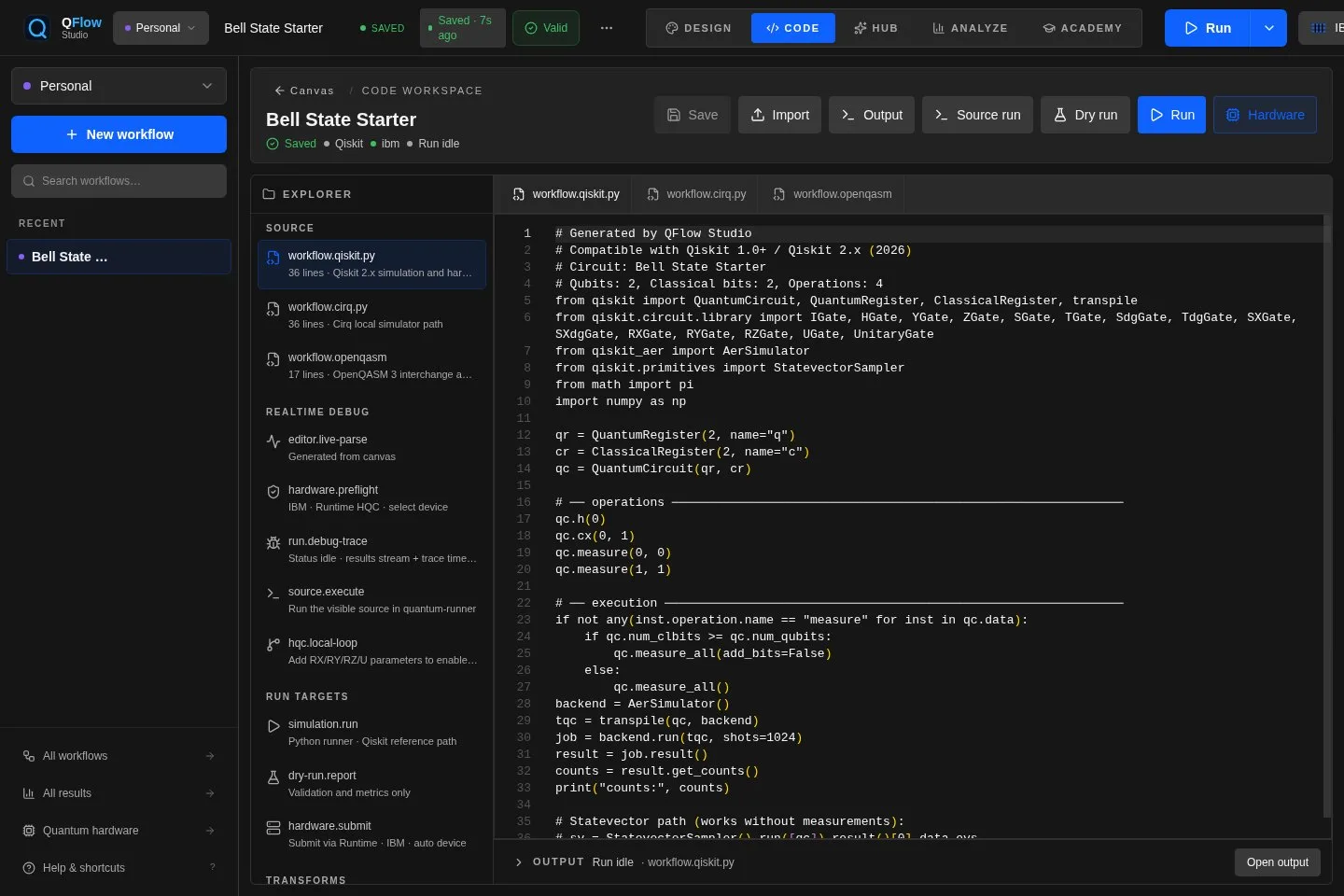Viewport: 1344px width, 896px height.
Task: Click the disabled Save button
Action: pyautogui.click(x=693, y=115)
